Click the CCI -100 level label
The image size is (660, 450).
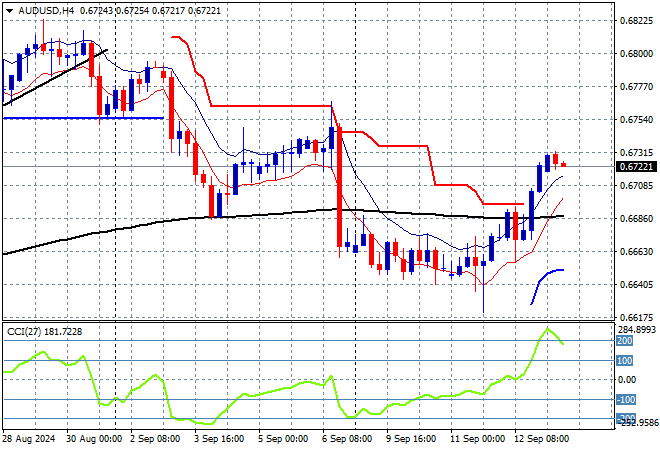(626, 399)
